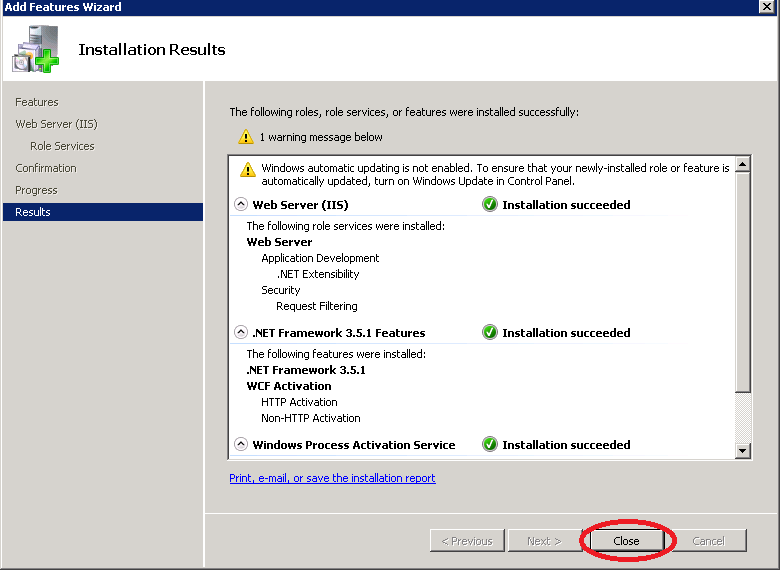Click 'Non-HTTP Activation' entry
The image size is (780, 570).
tap(310, 418)
